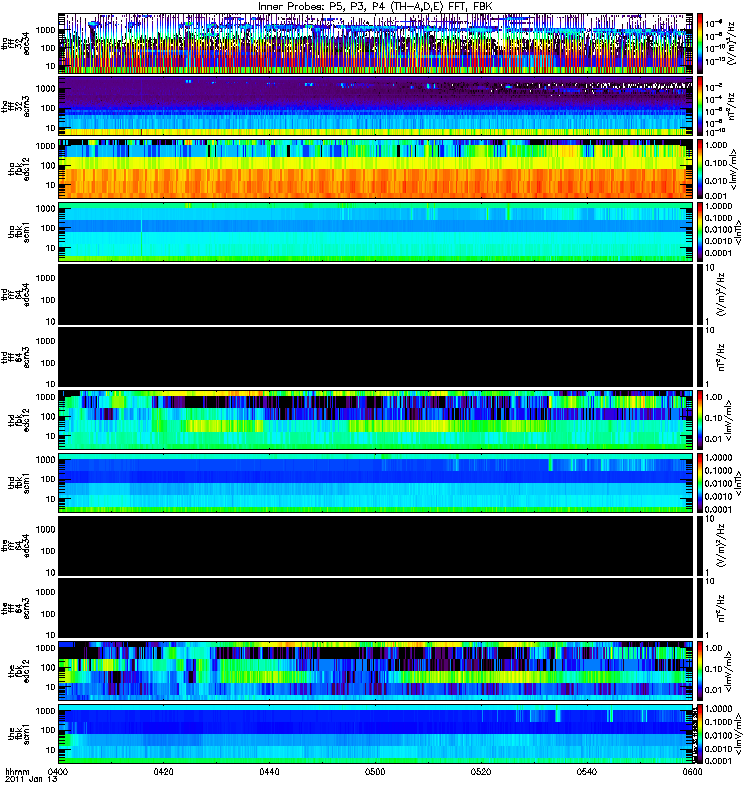Click the color bar beside thd fbk scm1 panel
The height and width of the screenshot is (800, 750).
pyautogui.click(x=701, y=483)
